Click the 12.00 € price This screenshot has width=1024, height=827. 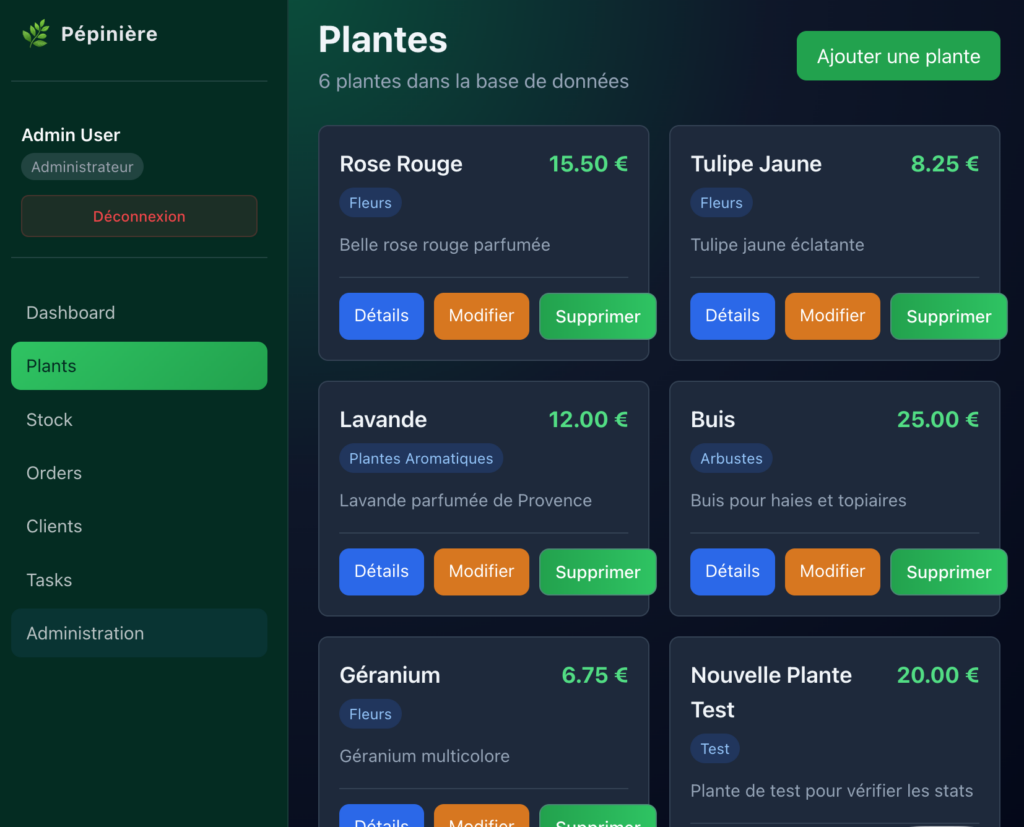588,419
